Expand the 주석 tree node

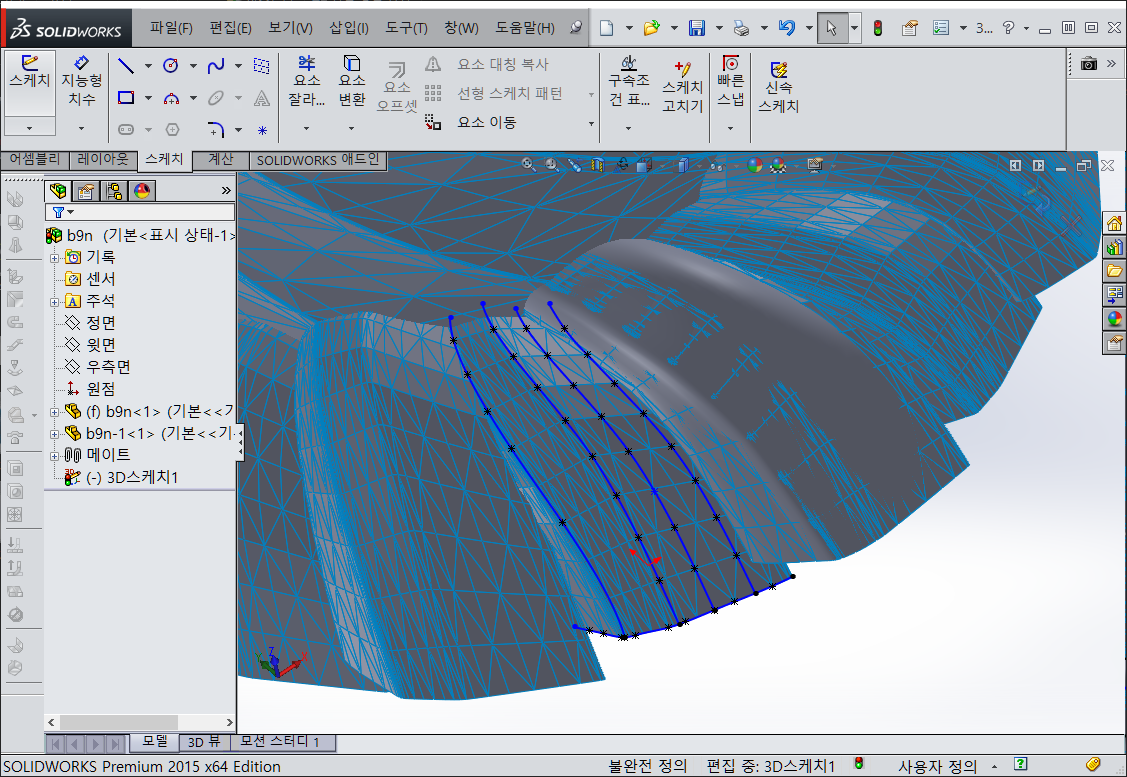(x=54, y=302)
